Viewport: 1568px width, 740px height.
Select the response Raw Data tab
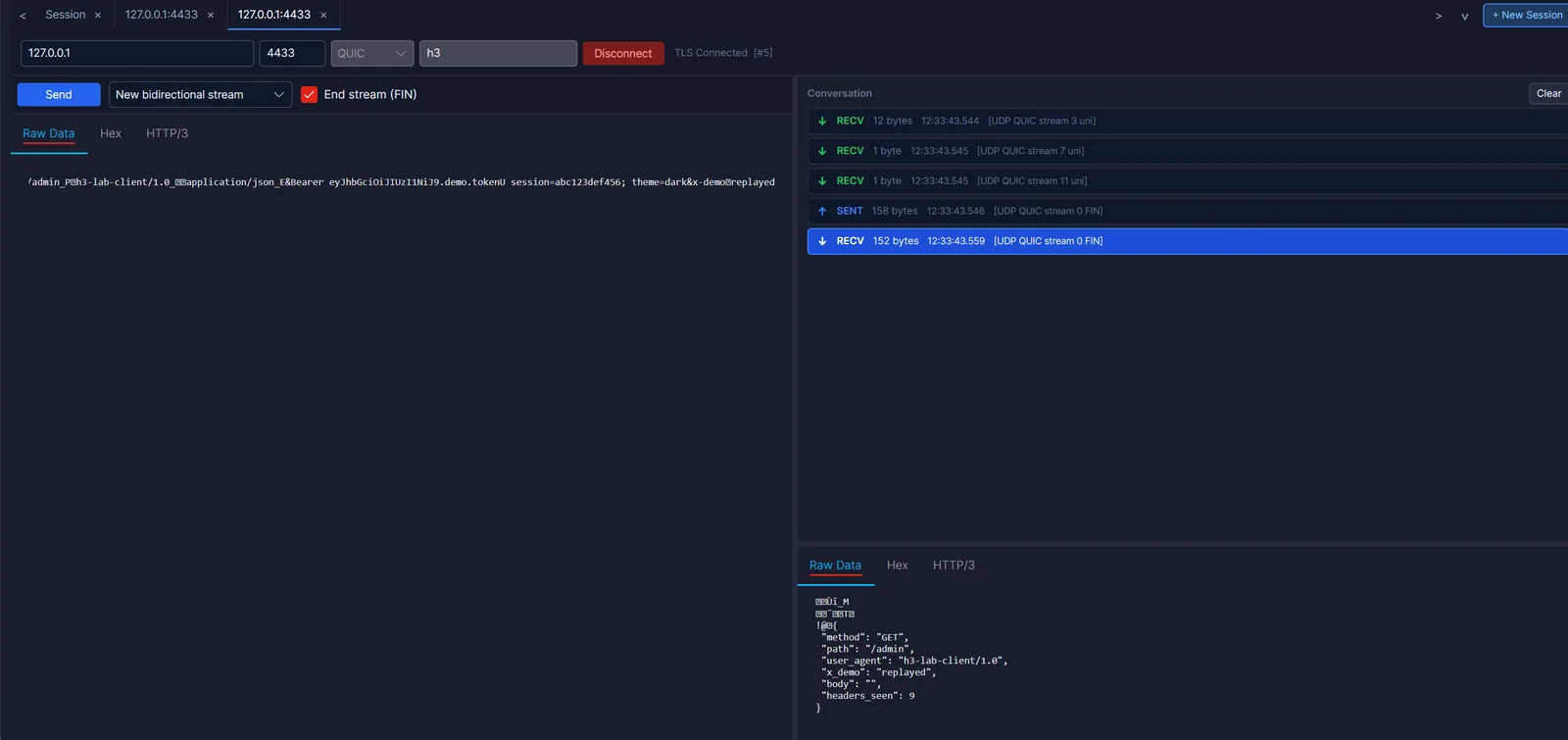836,566
